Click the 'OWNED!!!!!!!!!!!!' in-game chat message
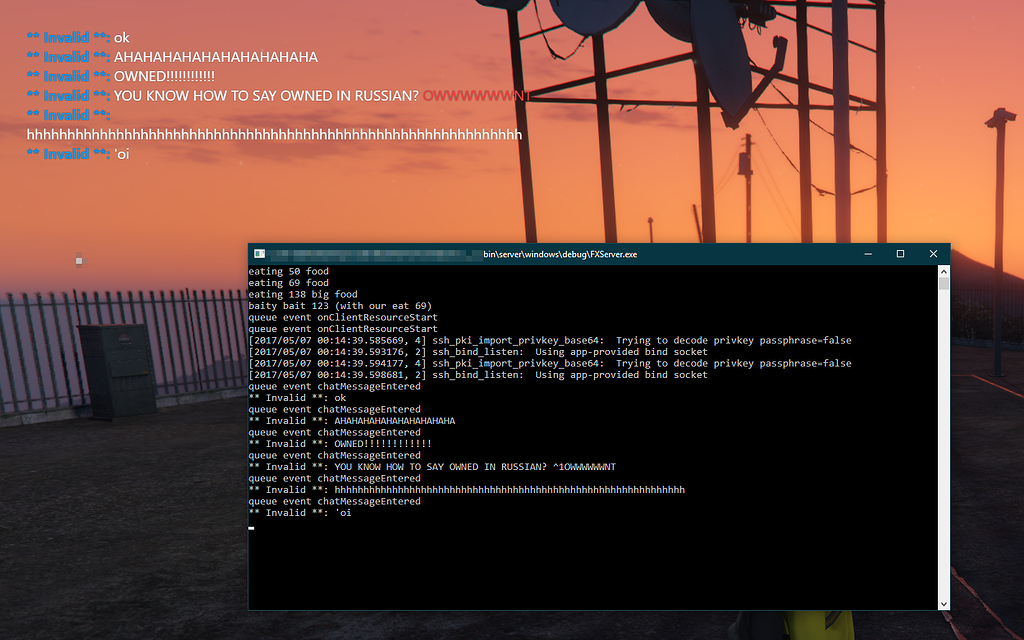 [x=164, y=76]
